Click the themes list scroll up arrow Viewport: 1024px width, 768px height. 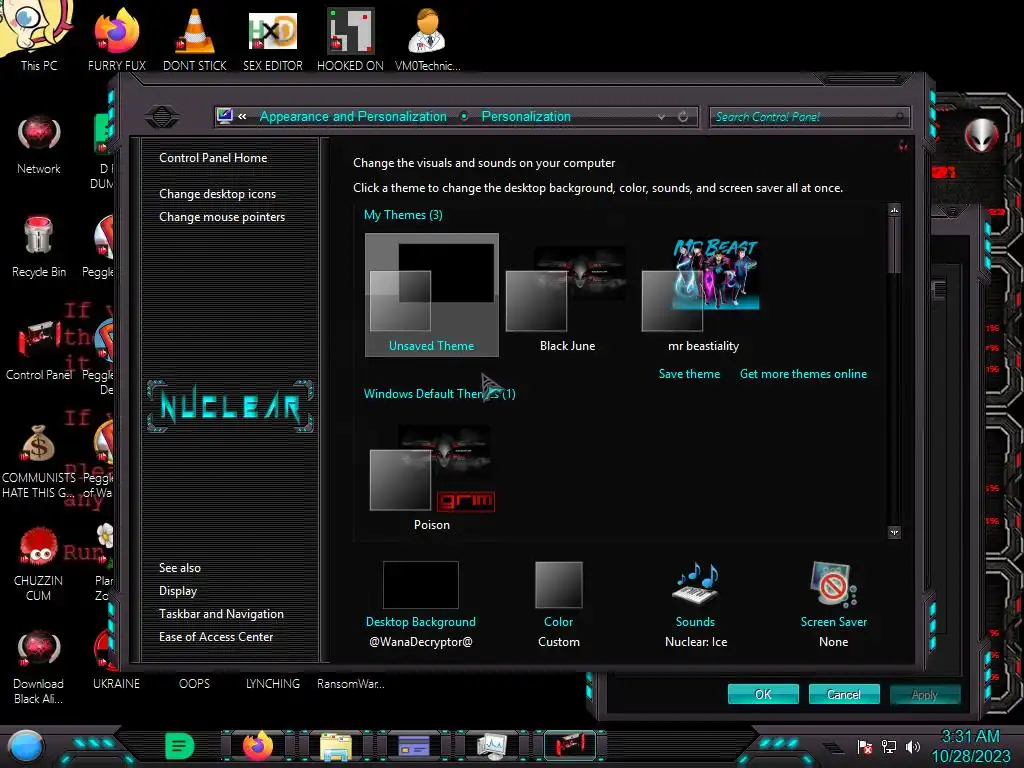[895, 210]
